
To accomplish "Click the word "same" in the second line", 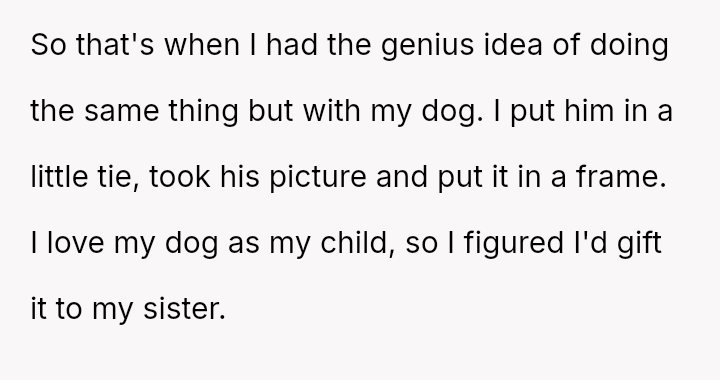I will (x=121, y=112).
